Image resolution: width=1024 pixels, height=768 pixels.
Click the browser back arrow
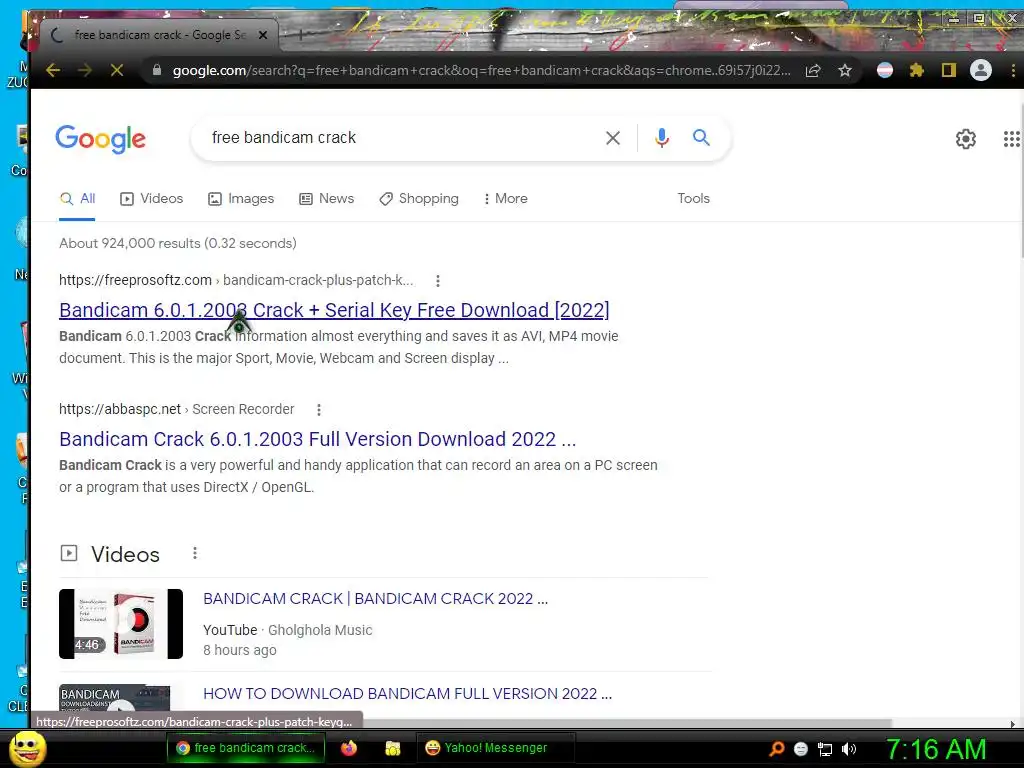pyautogui.click(x=53, y=70)
